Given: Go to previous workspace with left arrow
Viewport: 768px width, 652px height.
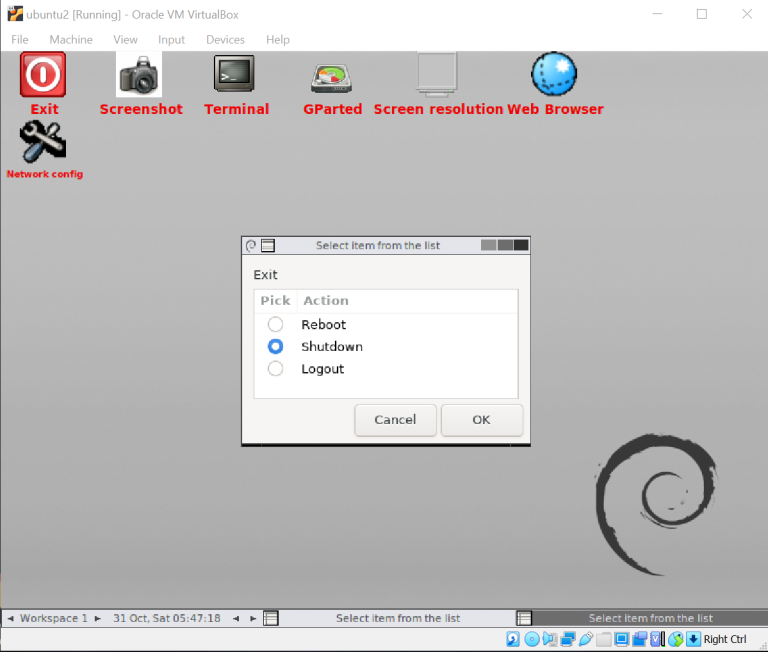Looking at the screenshot, I should point(10,619).
